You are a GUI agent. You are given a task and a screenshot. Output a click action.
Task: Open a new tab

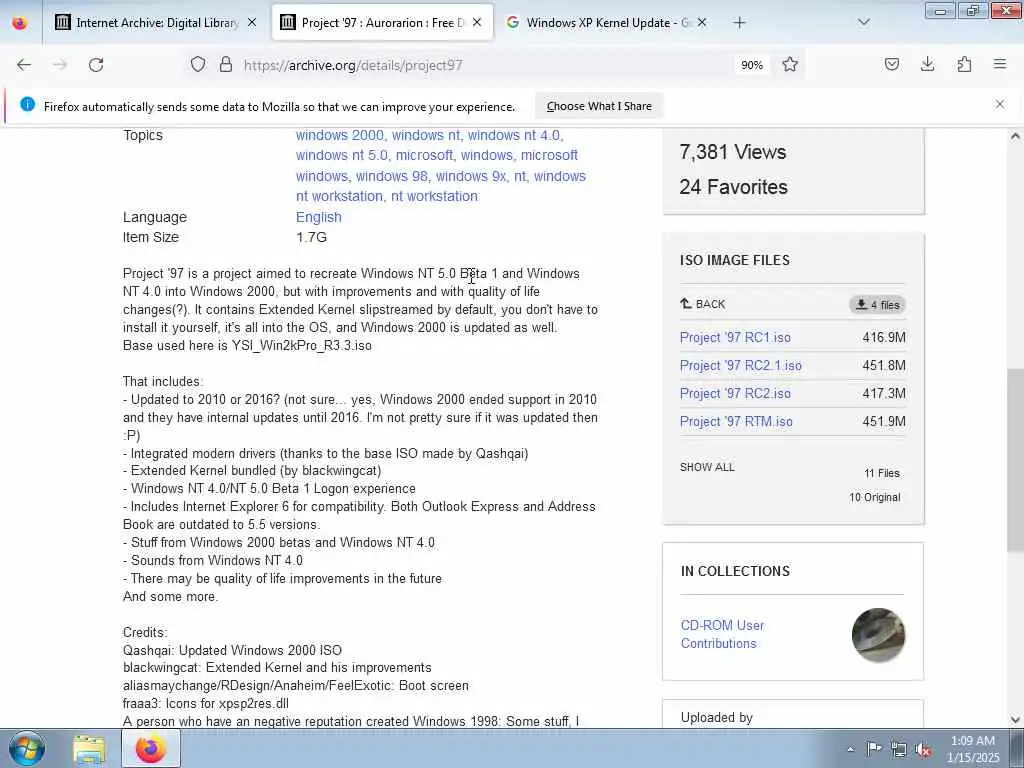point(739,23)
